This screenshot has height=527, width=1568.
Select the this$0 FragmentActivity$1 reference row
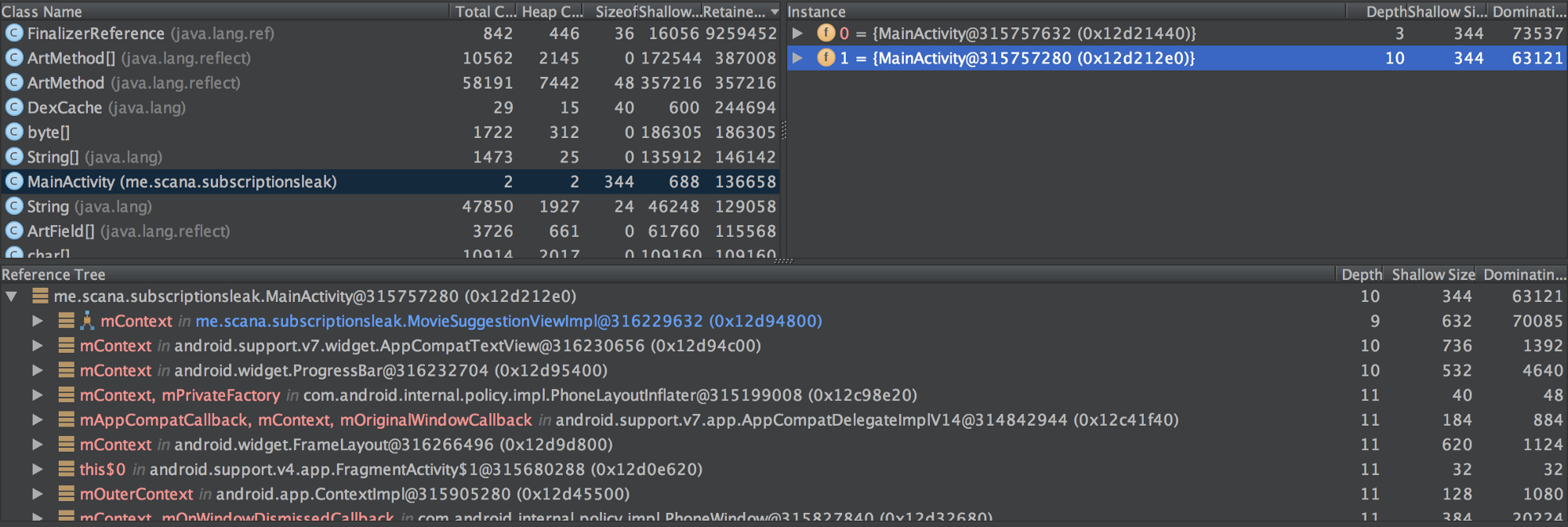click(x=392, y=469)
